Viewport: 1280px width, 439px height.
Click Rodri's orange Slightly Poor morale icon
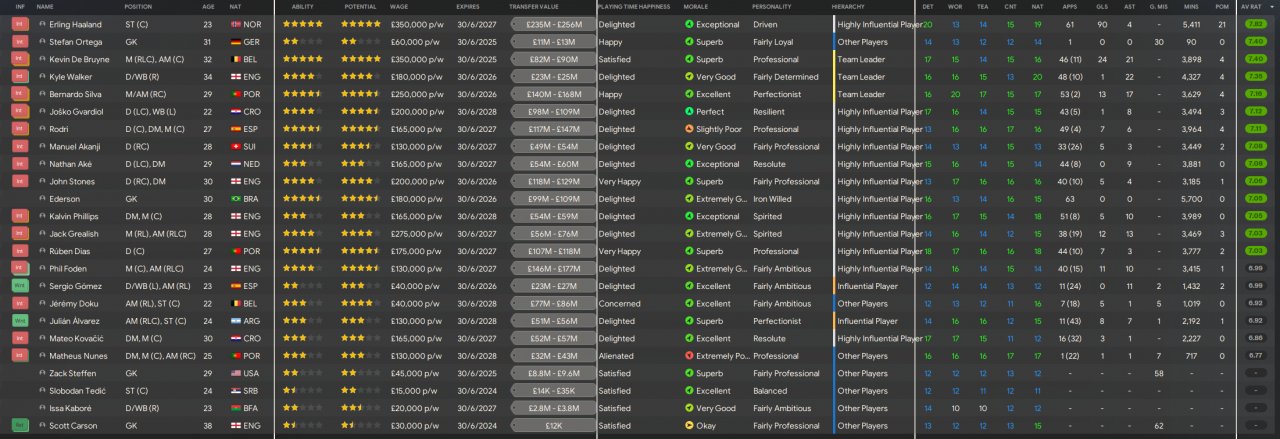coord(688,129)
